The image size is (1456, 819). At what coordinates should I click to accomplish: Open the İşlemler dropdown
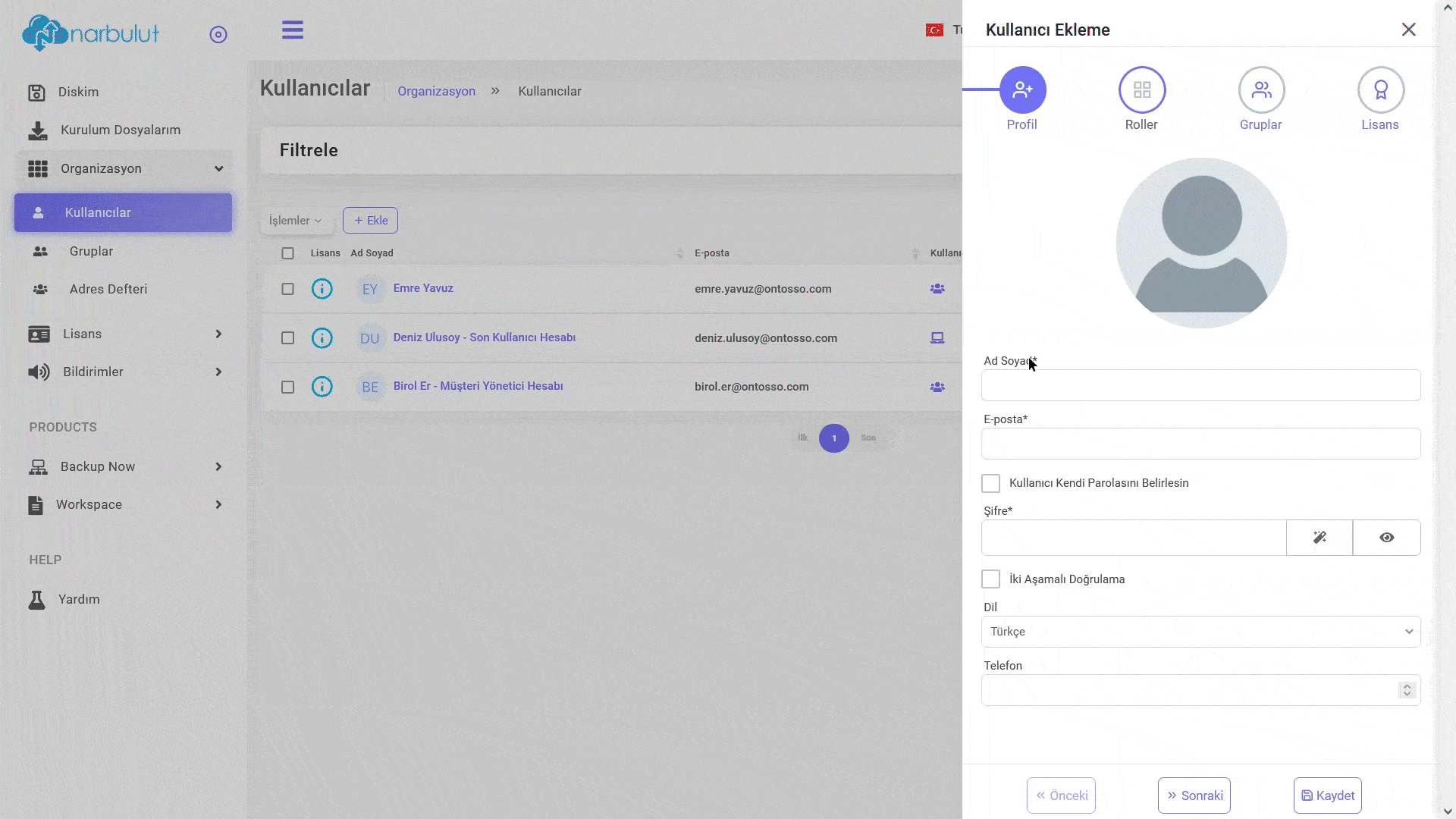[x=295, y=221]
